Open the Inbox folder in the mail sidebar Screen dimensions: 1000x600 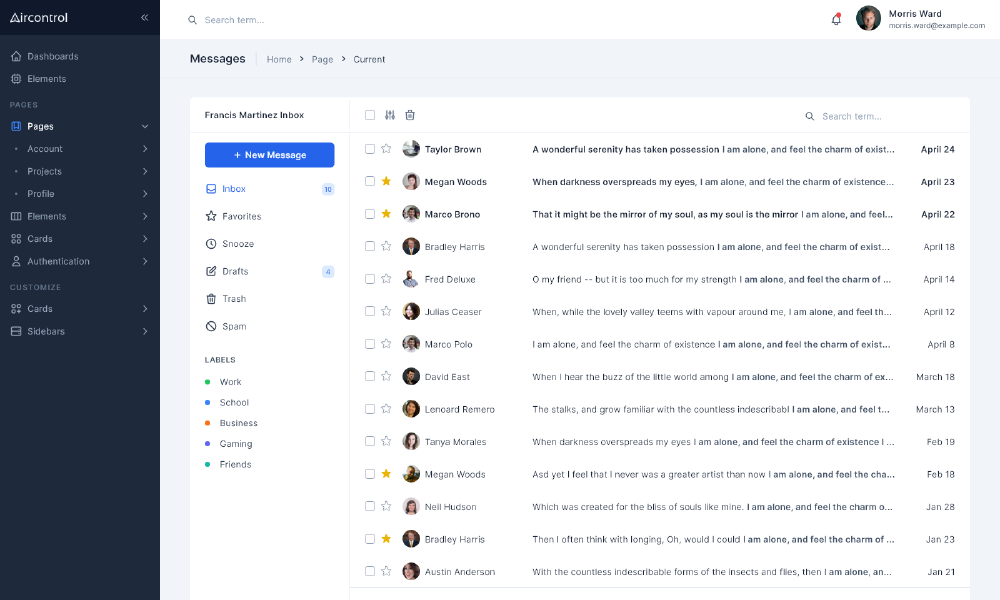pos(232,188)
